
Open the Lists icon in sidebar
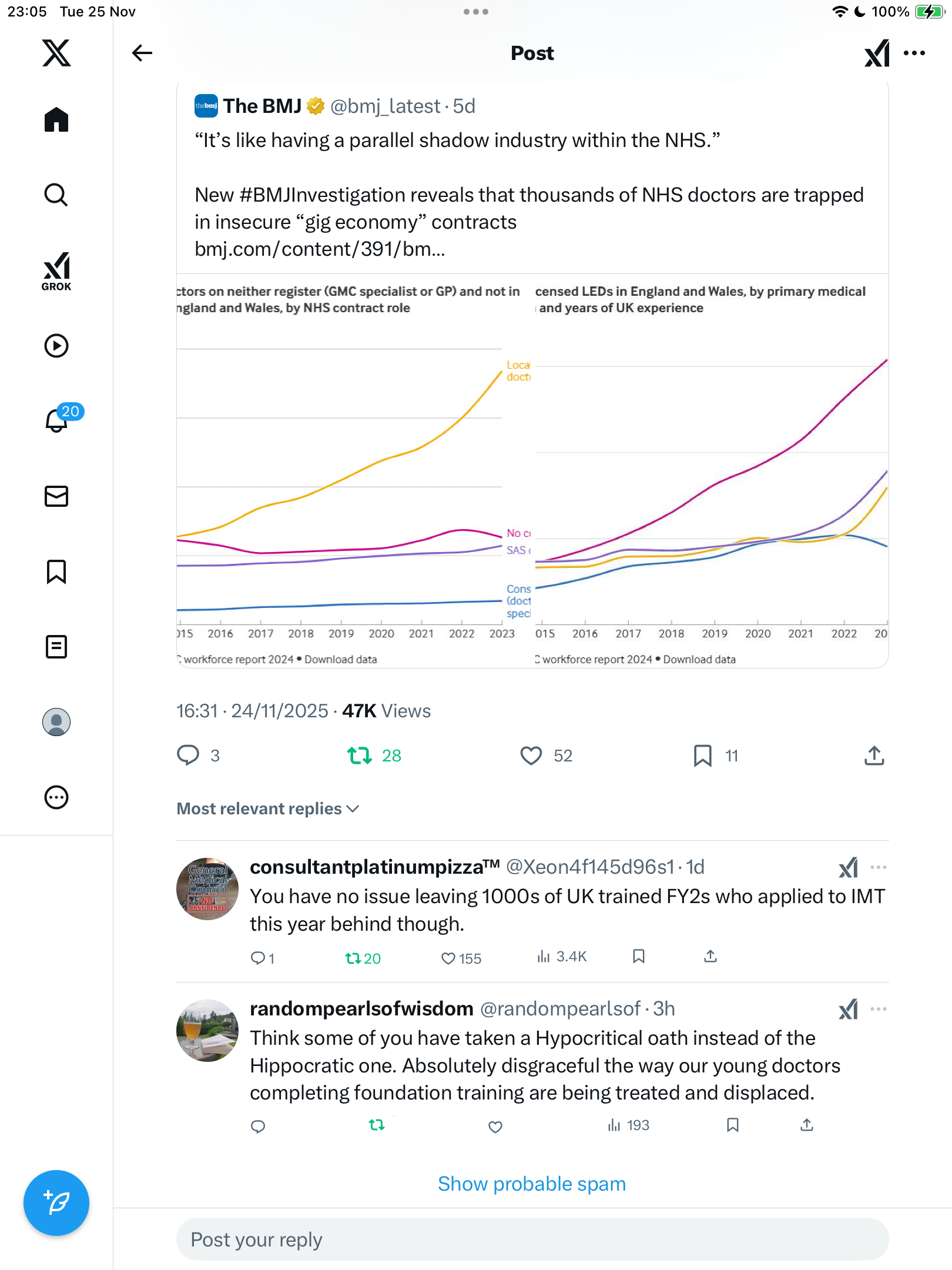pyautogui.click(x=56, y=647)
